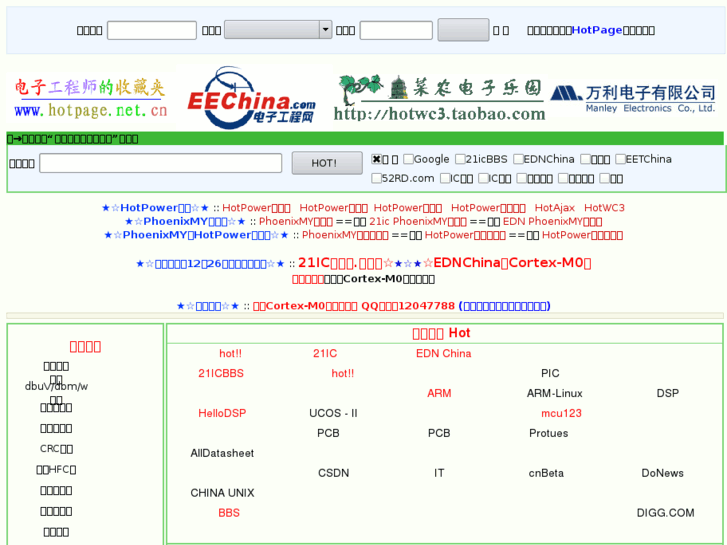
Task: Visit the cnBeta link
Action: pos(546,473)
